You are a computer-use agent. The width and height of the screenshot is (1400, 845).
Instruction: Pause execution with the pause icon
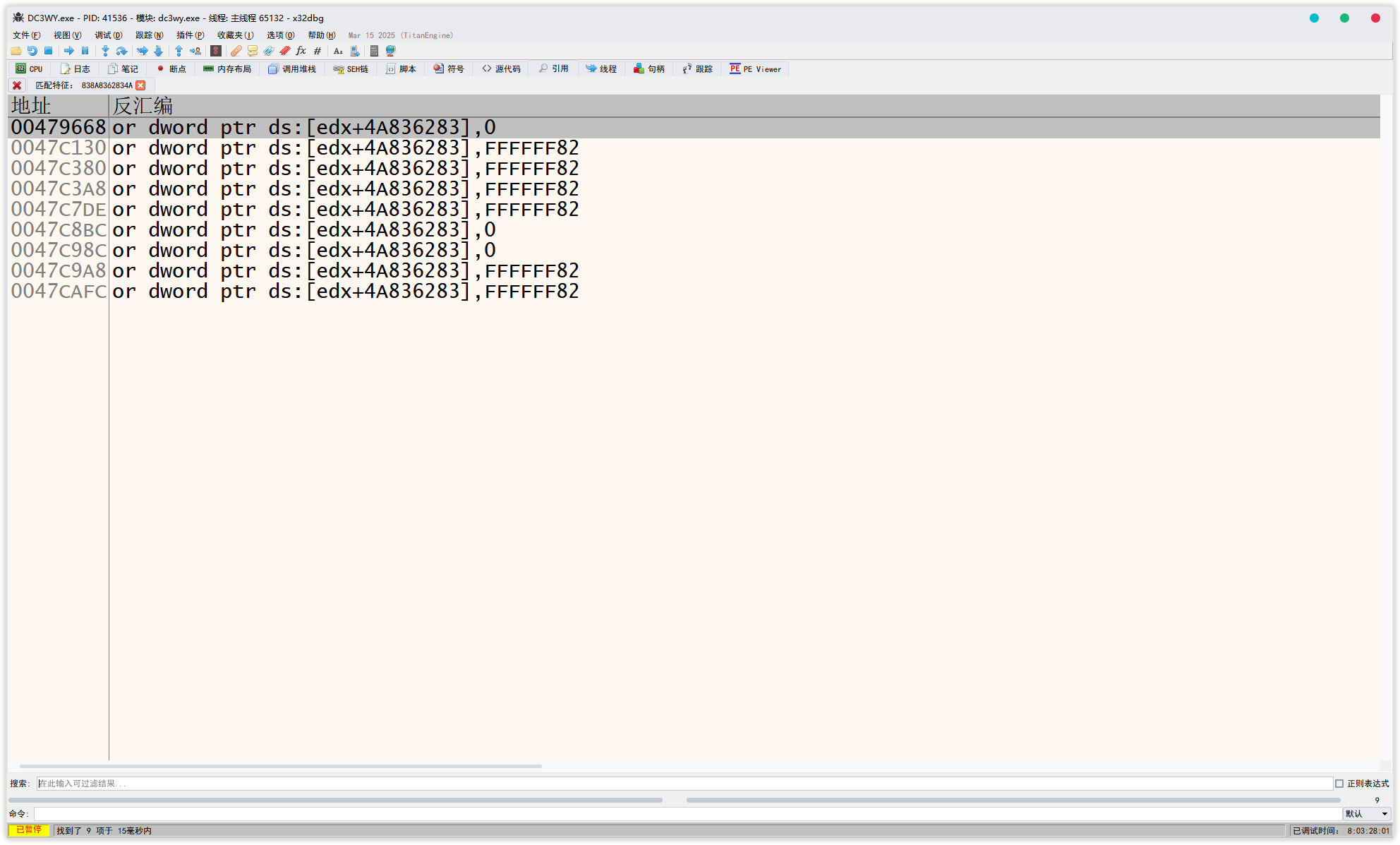85,51
